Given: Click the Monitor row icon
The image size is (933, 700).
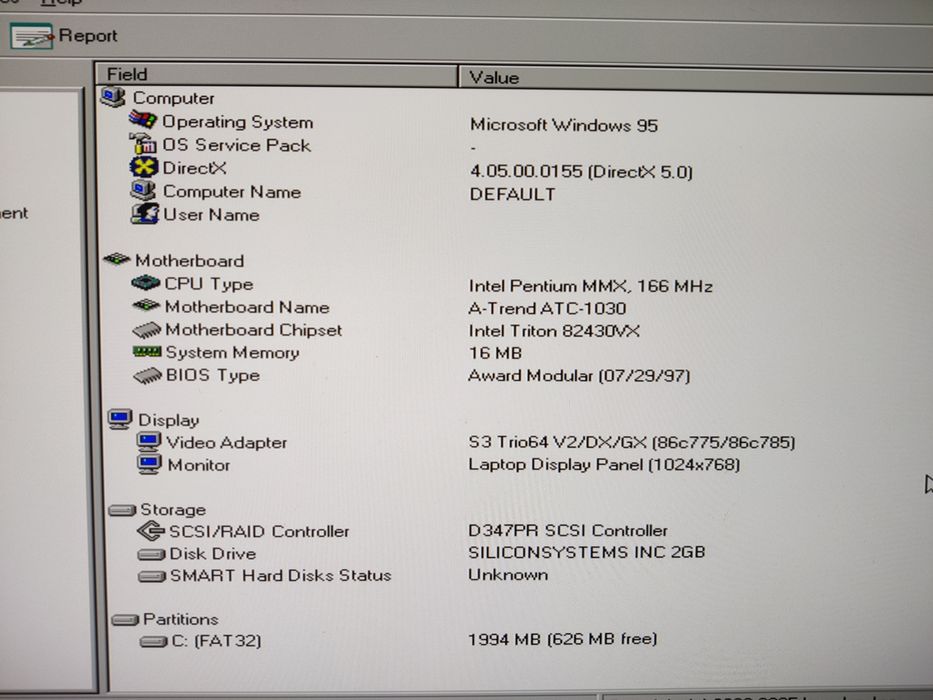Looking at the screenshot, I should coord(149,464).
